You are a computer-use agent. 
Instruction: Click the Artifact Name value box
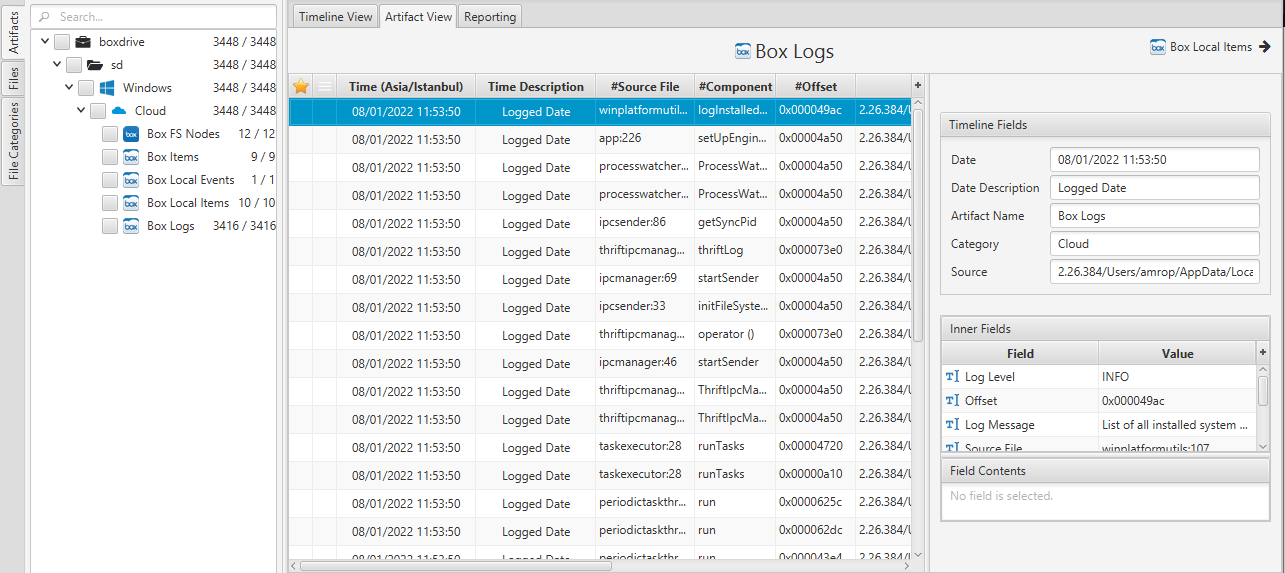[1155, 216]
